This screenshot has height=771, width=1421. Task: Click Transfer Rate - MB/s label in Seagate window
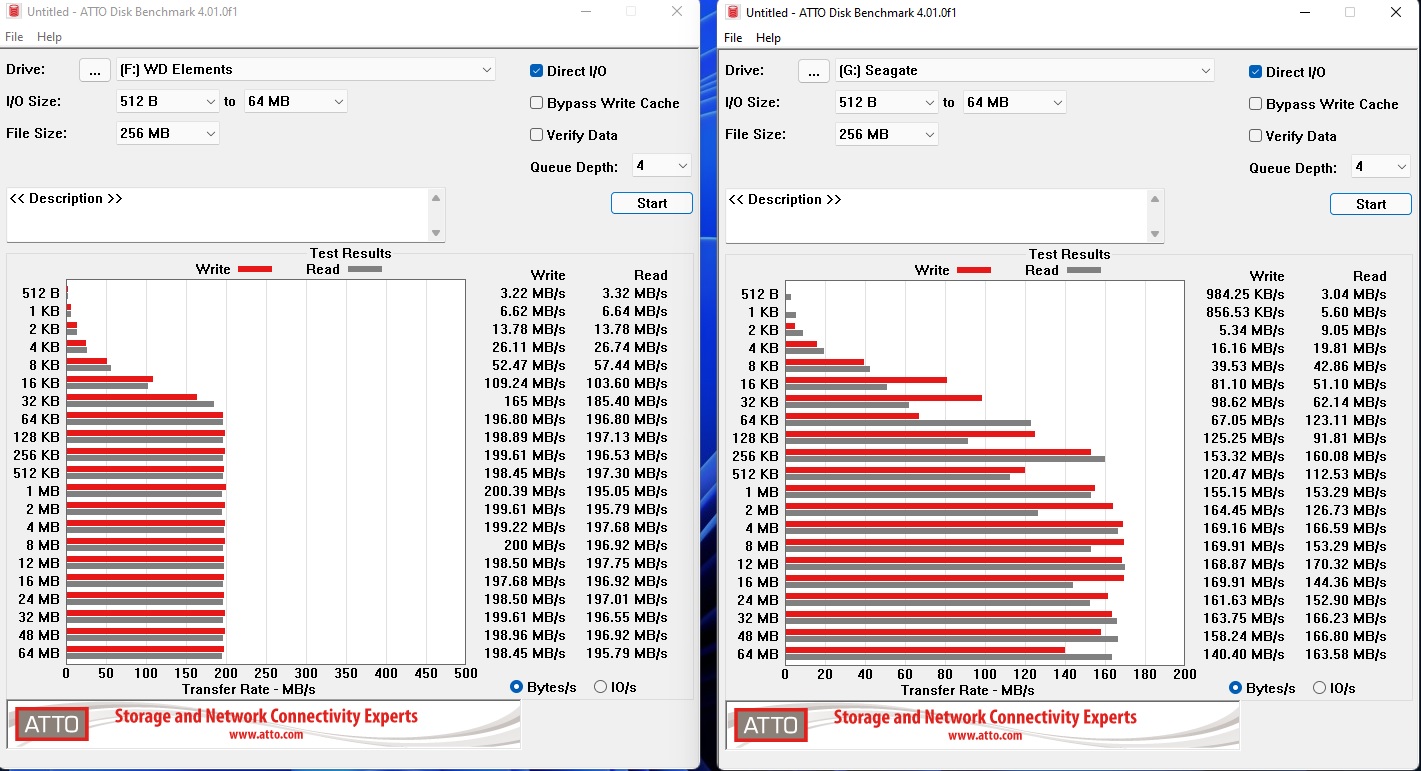coord(968,690)
